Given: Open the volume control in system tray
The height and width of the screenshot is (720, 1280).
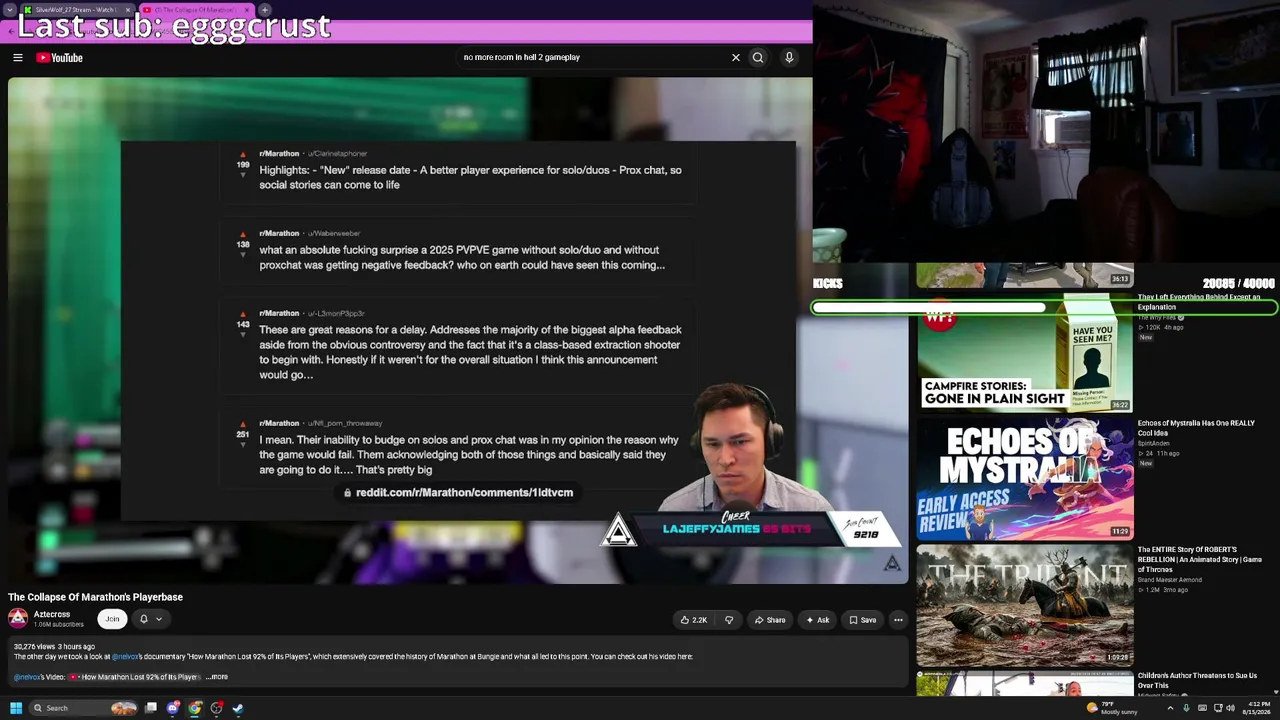Looking at the screenshot, I should coord(1230,708).
